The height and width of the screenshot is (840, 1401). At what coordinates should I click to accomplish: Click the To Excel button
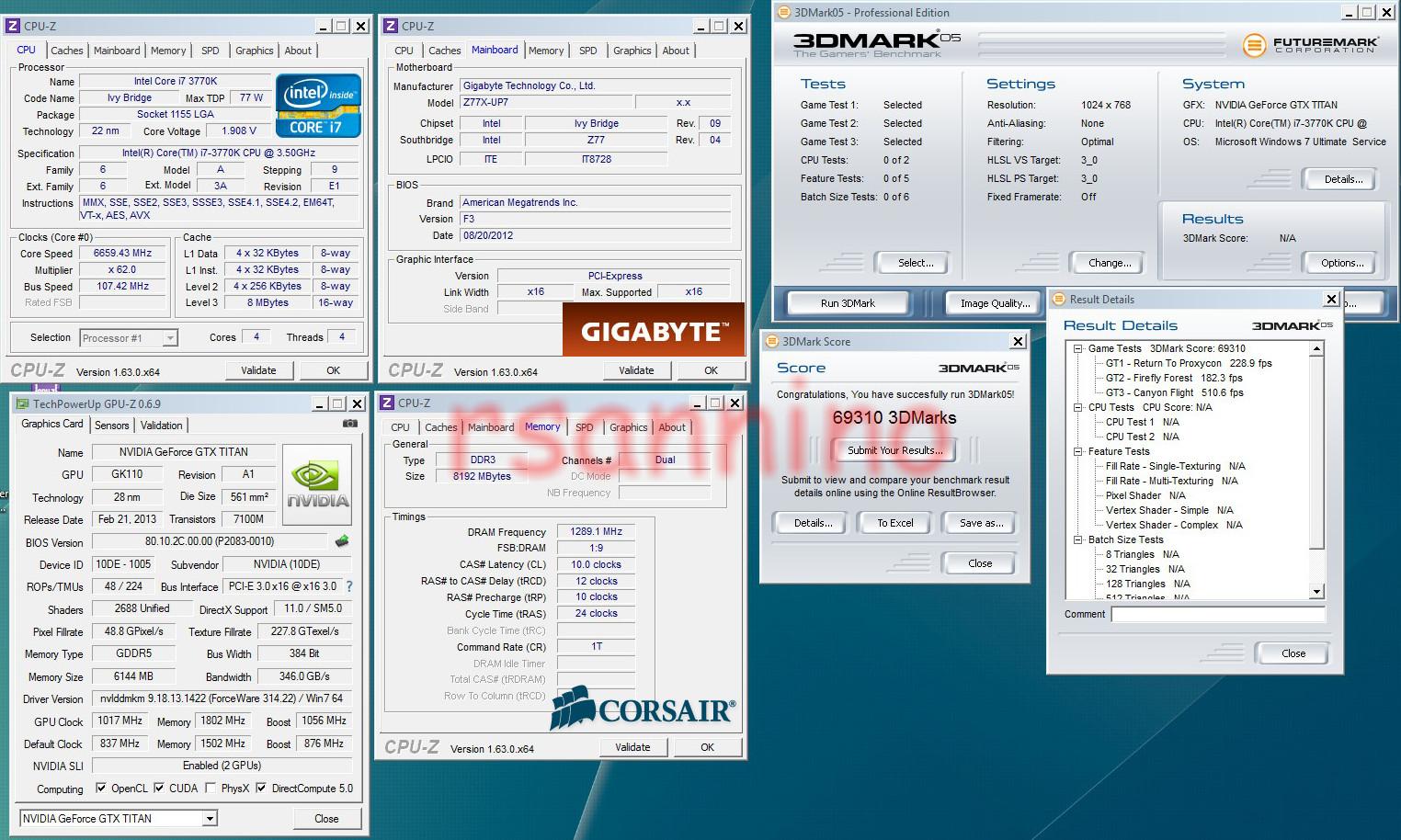(895, 523)
